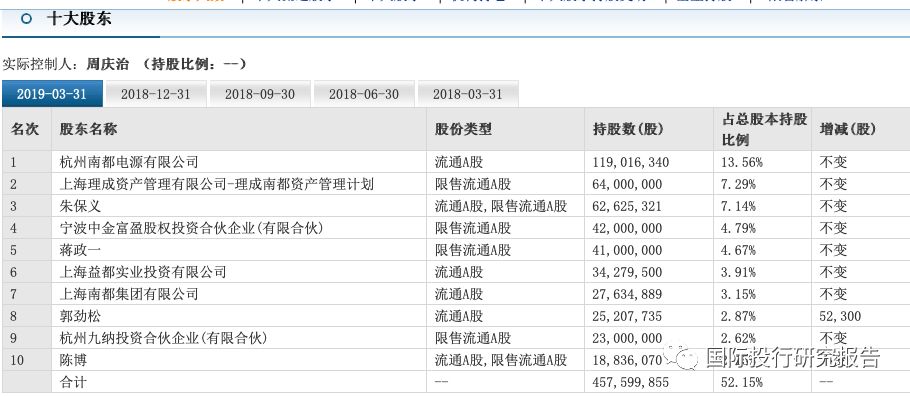
Task: Select shareholder 朱保义
Action: pyautogui.click(x=81, y=206)
